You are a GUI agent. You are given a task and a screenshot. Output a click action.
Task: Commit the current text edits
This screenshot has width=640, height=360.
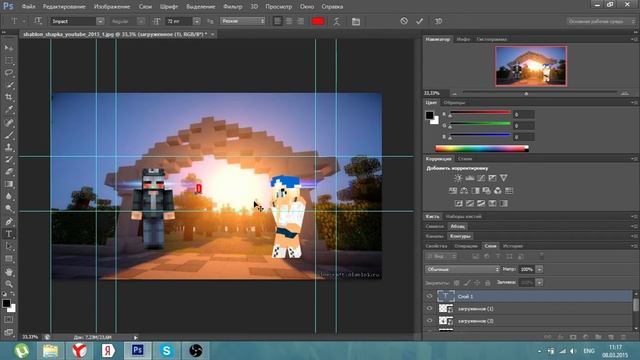click(419, 21)
